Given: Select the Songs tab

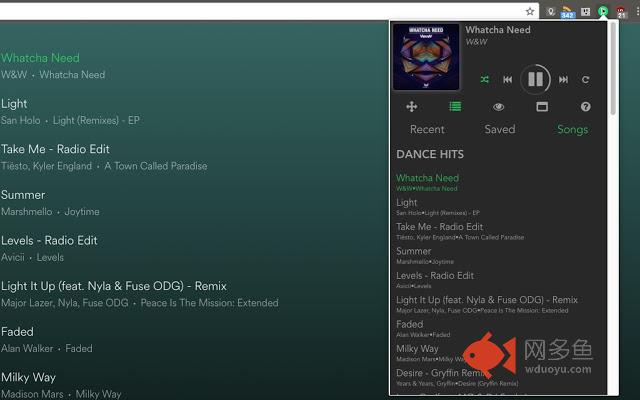Looking at the screenshot, I should point(573,130).
